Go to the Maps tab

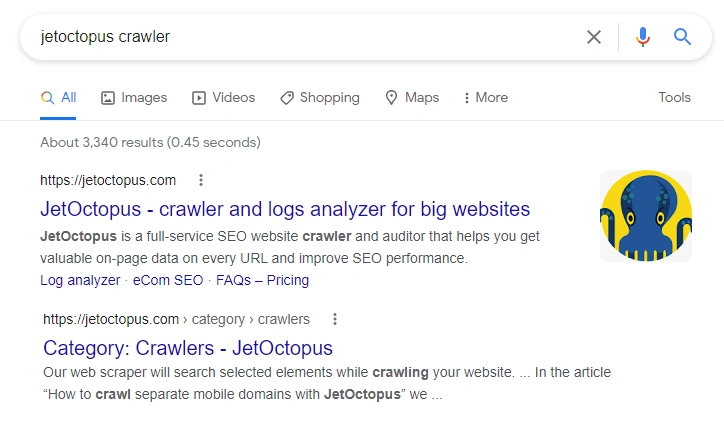412,97
